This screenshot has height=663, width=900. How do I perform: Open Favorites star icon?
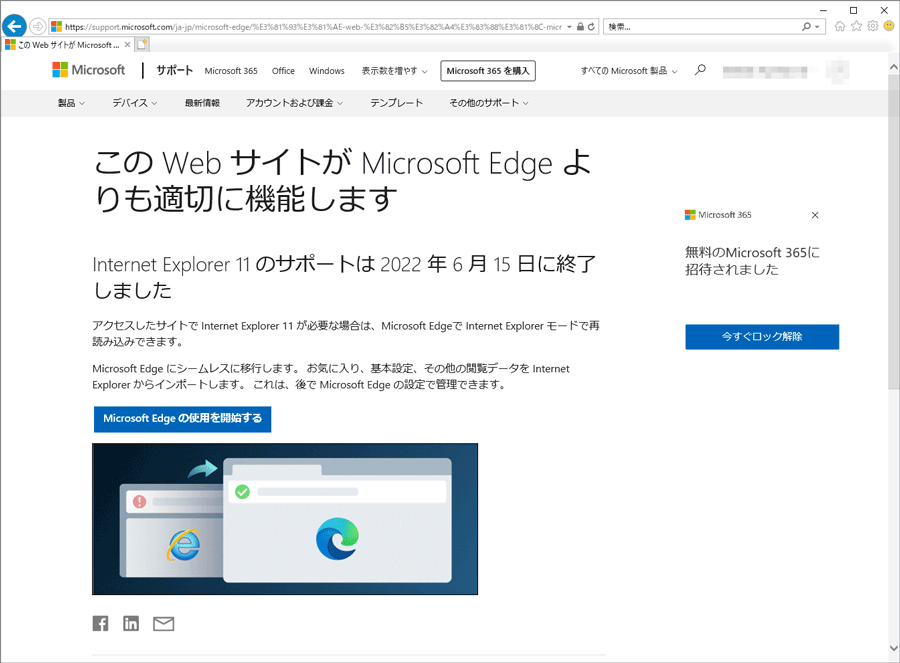click(856, 26)
